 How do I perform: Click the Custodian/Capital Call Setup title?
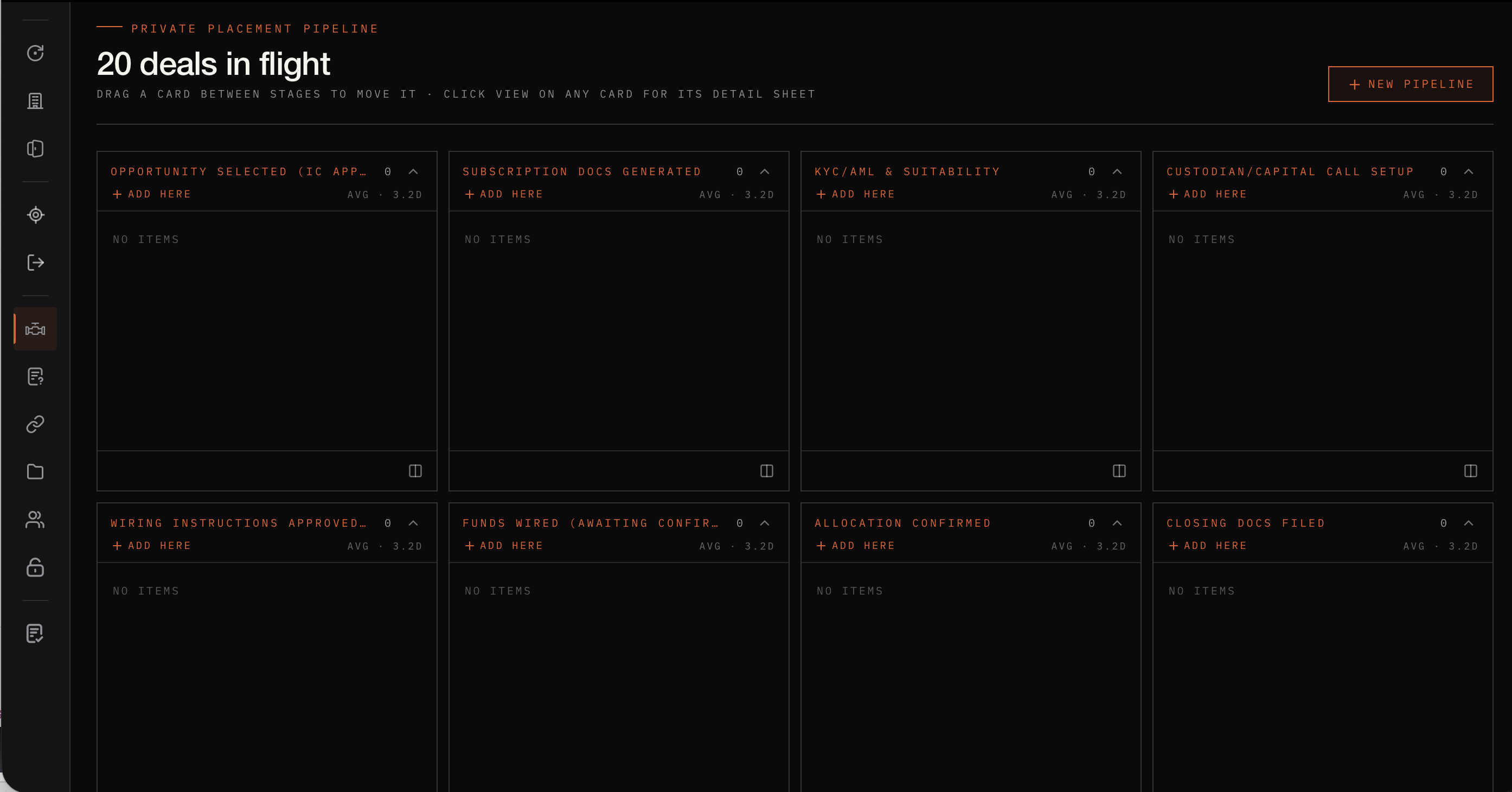click(x=1290, y=171)
